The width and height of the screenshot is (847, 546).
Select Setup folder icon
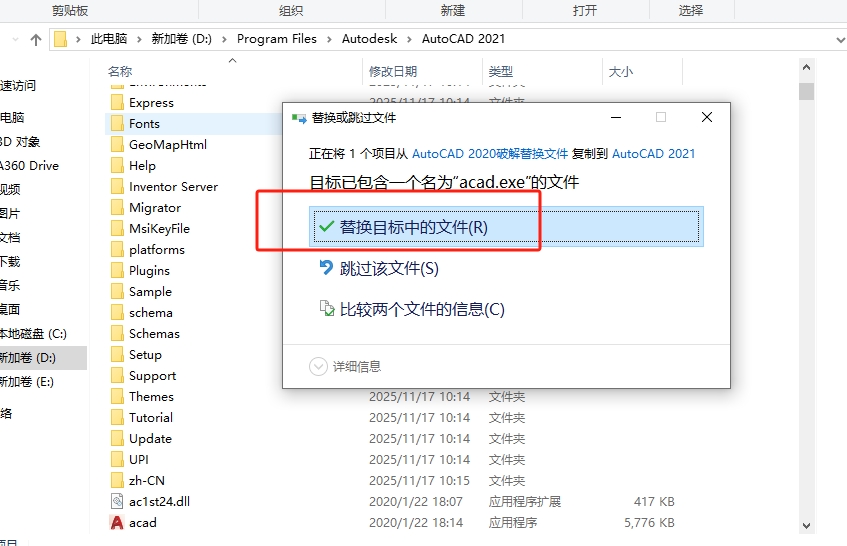[117, 354]
